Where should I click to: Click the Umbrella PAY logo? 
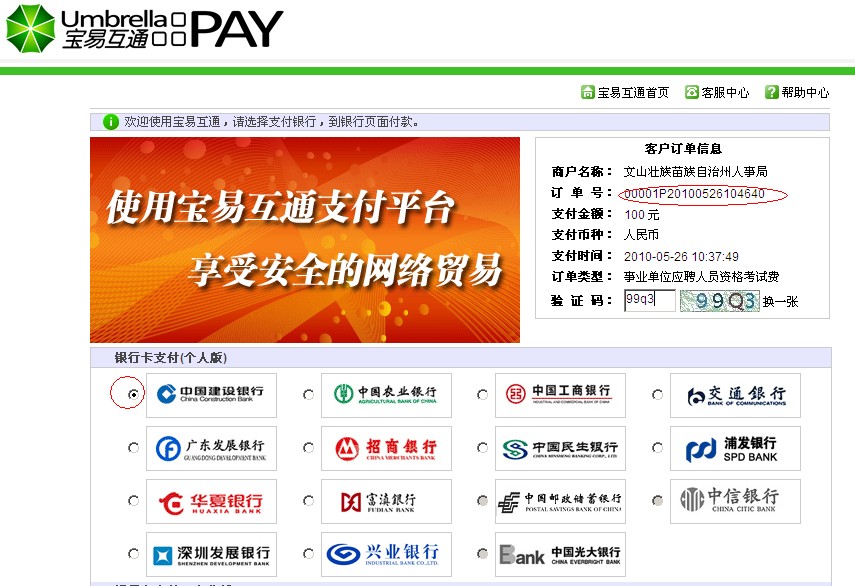tap(145, 28)
